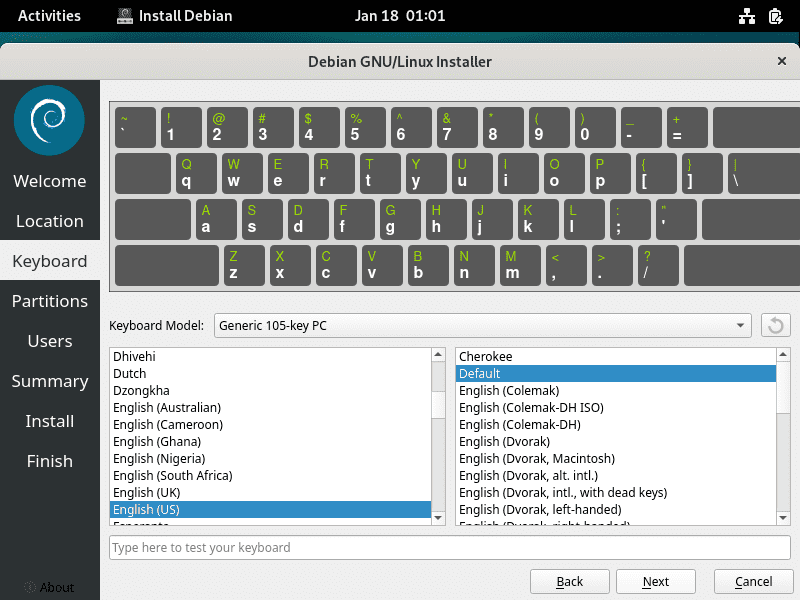
Task: Open the Keyboard Model dropdown
Action: coord(483,326)
